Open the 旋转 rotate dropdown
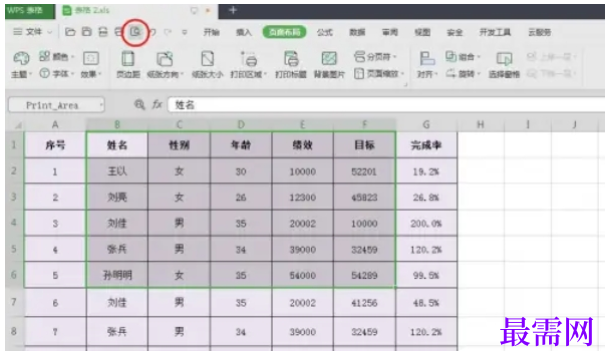Image resolution: width=612 pixels, height=363 pixels. pyautogui.click(x=463, y=73)
